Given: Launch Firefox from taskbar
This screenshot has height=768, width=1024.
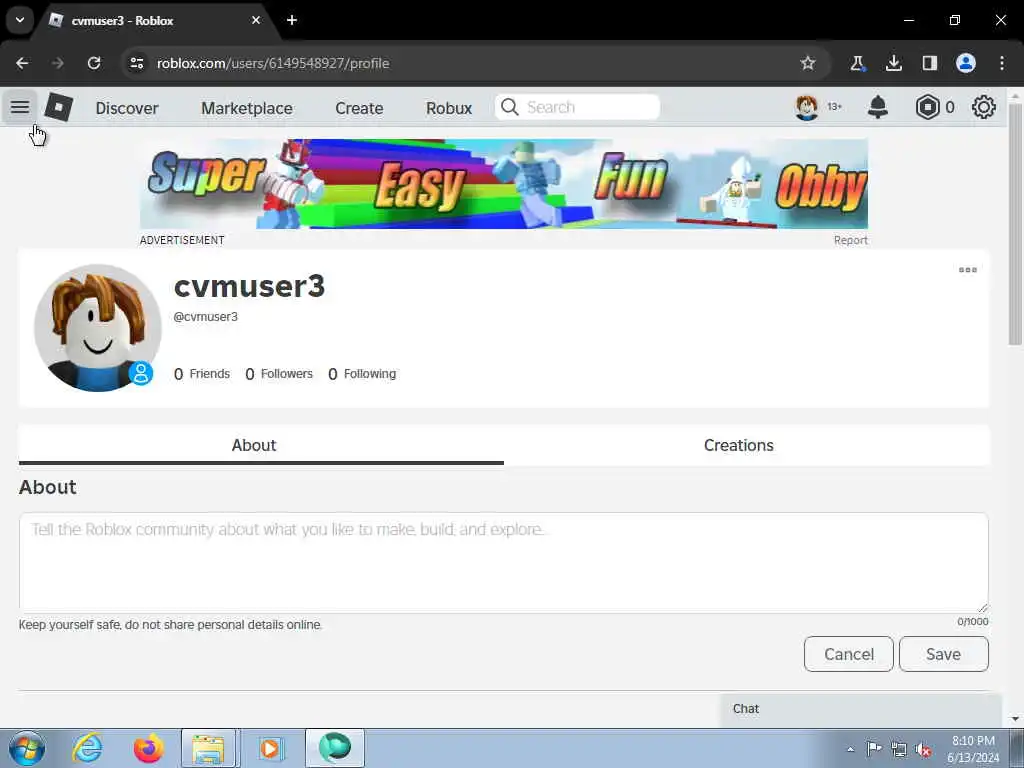Looking at the screenshot, I should coord(148,748).
